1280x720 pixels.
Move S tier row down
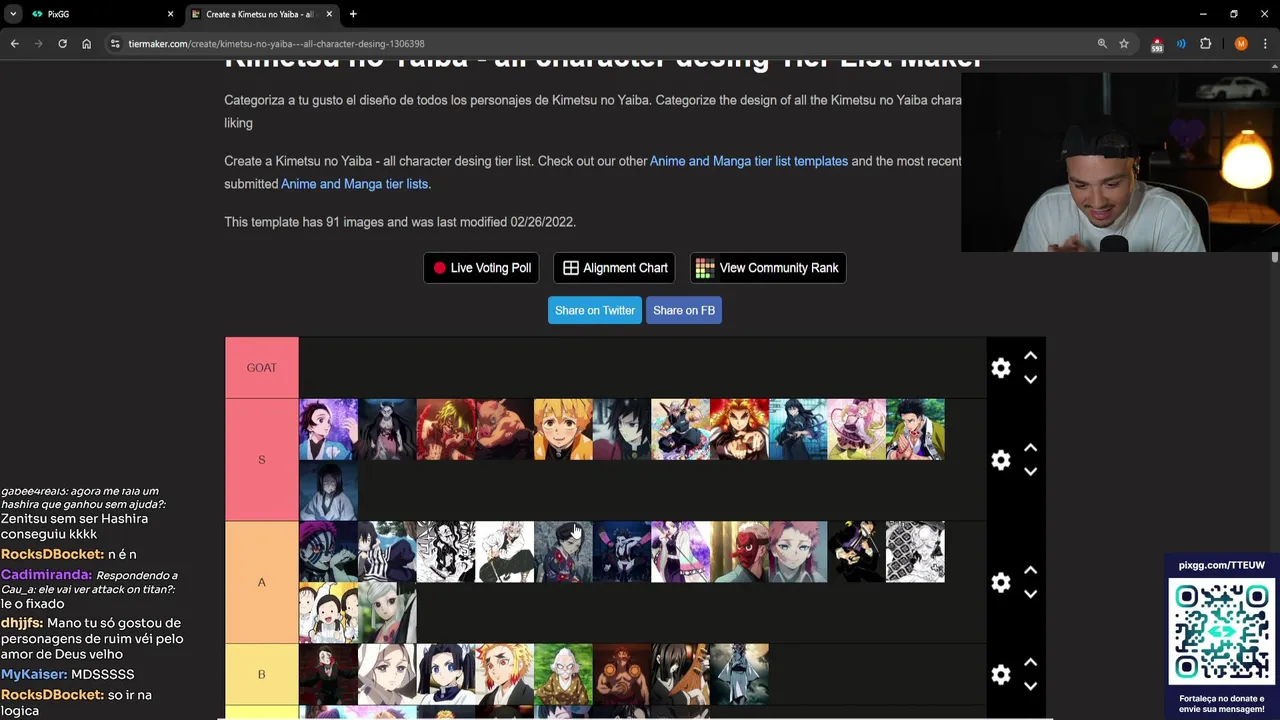pyautogui.click(x=1030, y=472)
